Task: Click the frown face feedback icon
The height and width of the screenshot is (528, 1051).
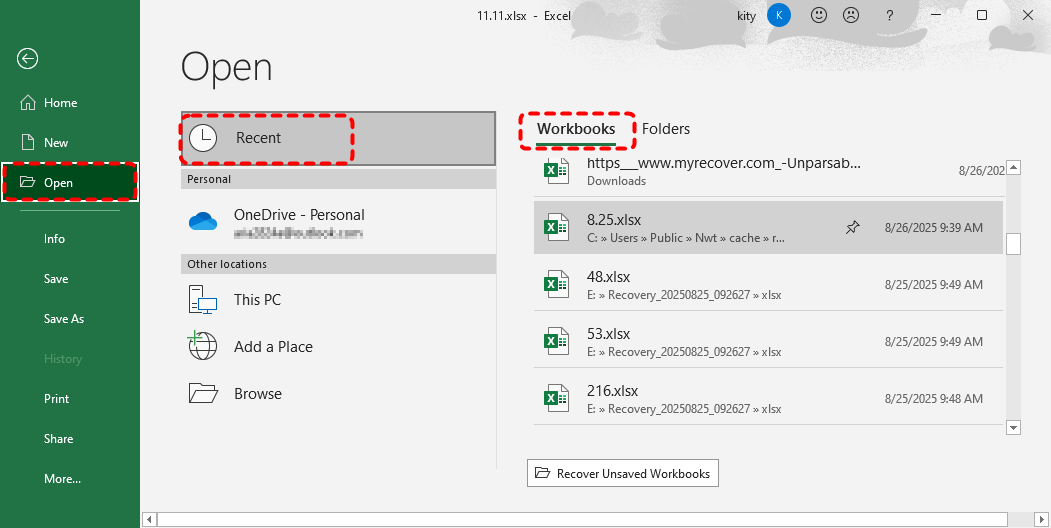Action: point(851,16)
